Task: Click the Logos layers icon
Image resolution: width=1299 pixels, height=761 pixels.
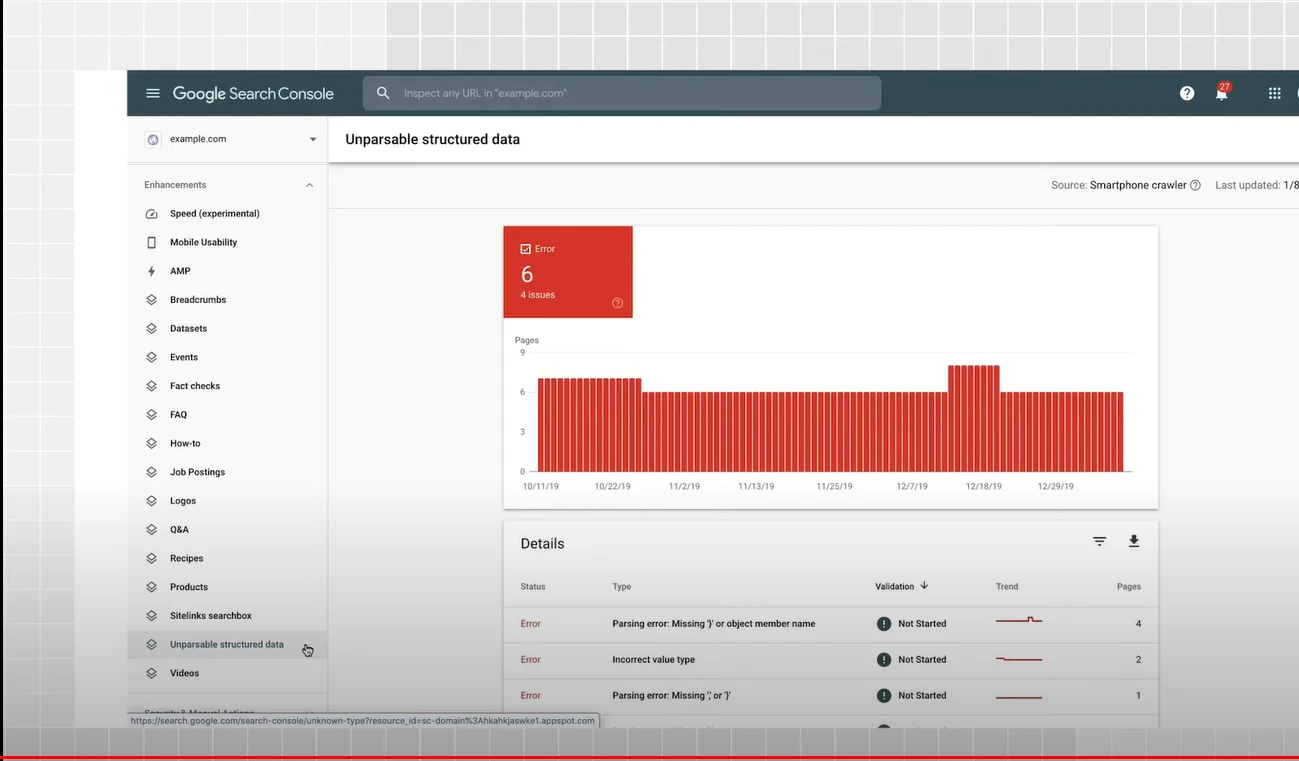Action: [152, 501]
